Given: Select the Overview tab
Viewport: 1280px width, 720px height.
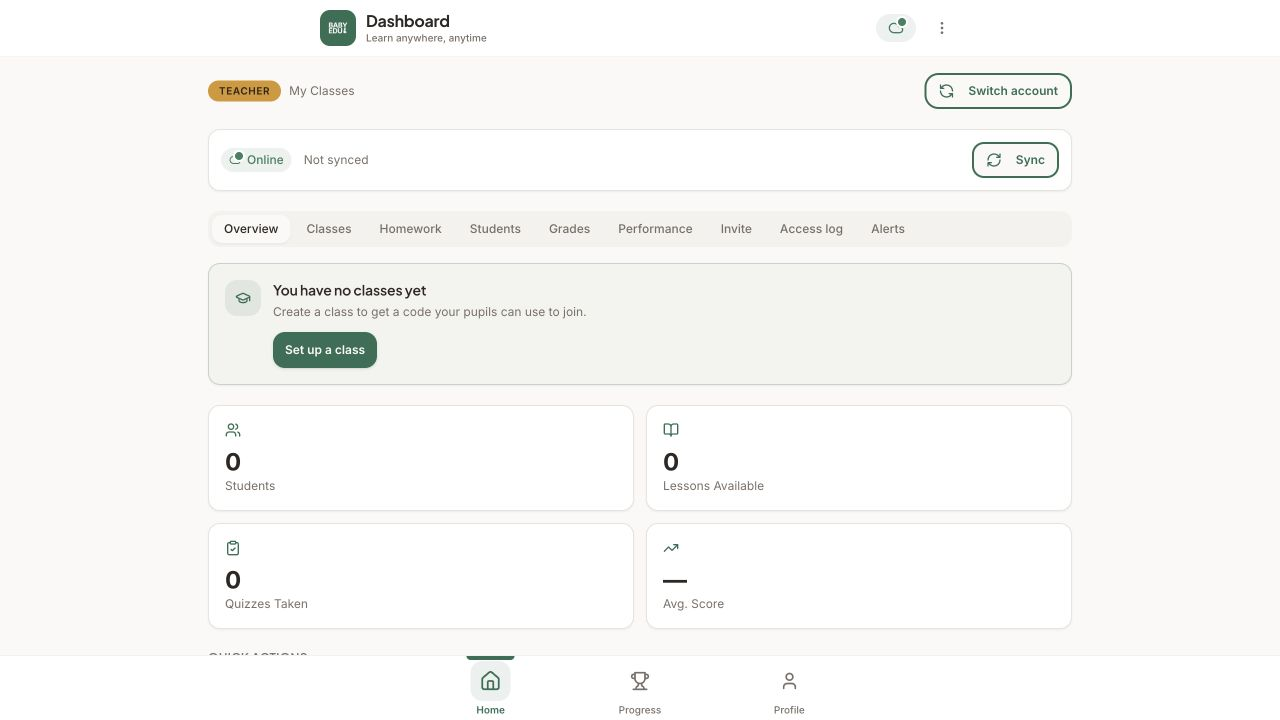Looking at the screenshot, I should pyautogui.click(x=251, y=229).
